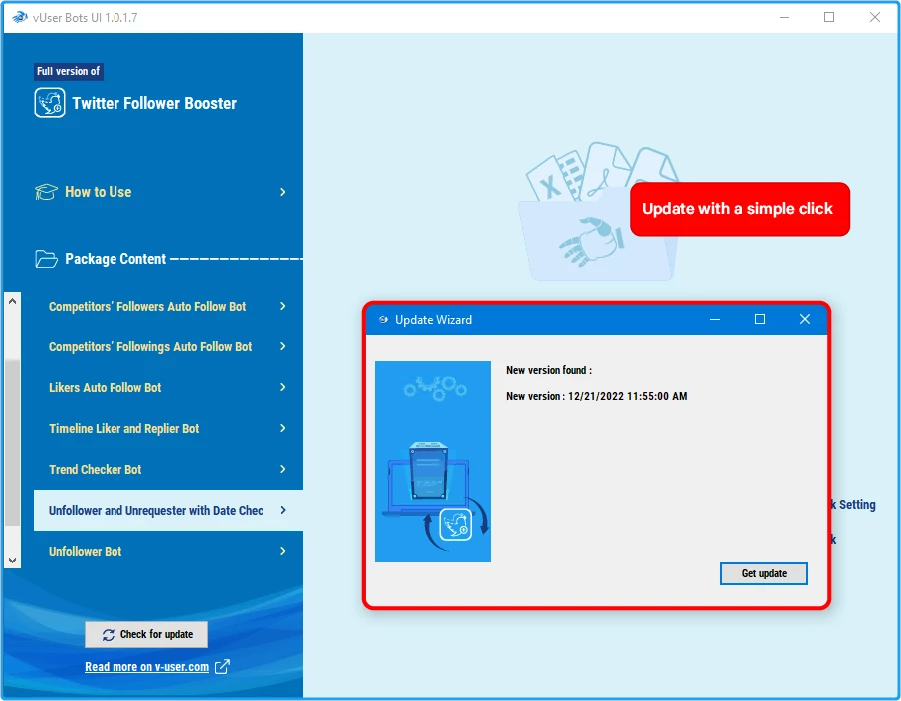Select Unfollower Bot item
The width and height of the screenshot is (901, 701).
(x=168, y=552)
